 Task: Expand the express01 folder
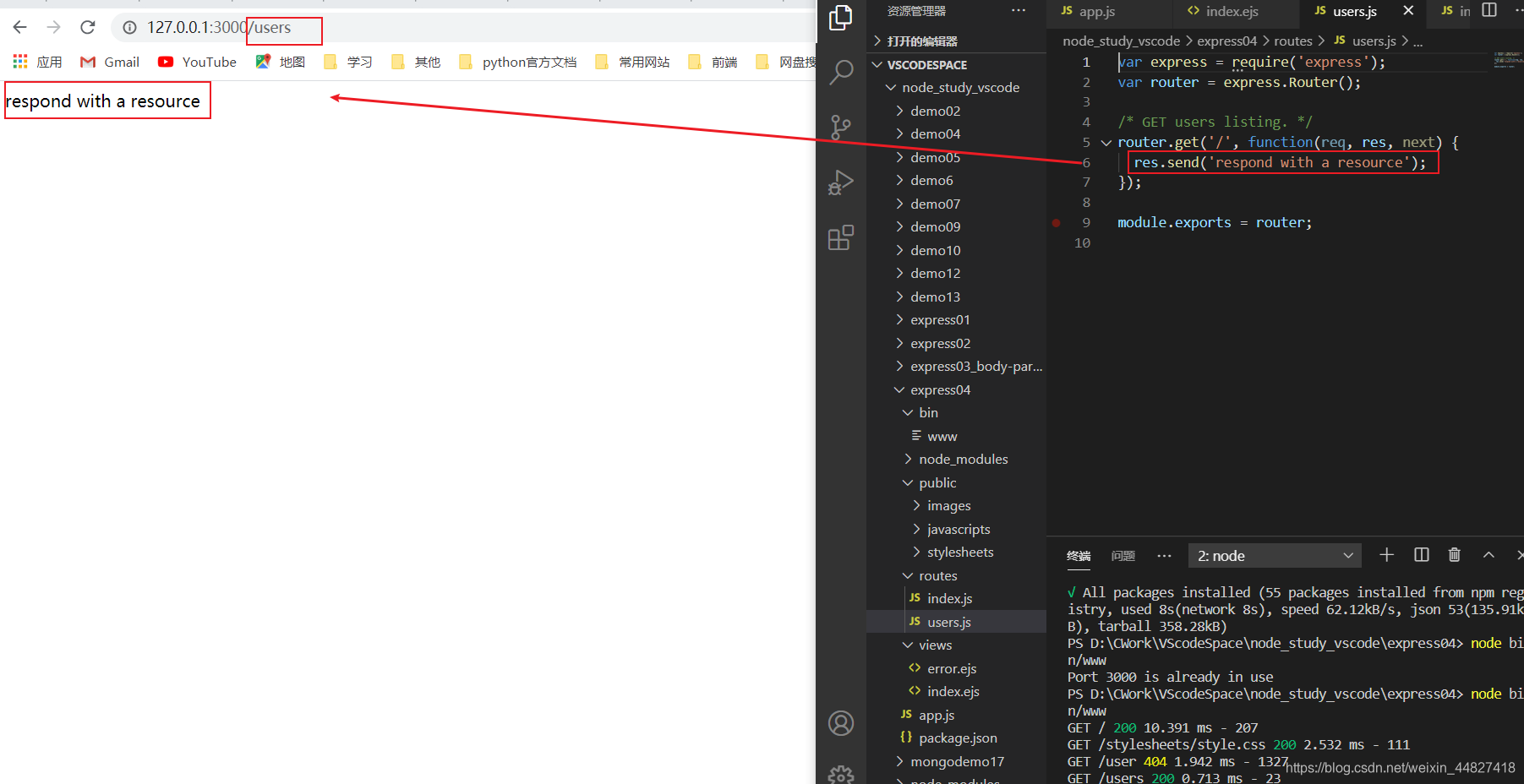click(x=956, y=320)
